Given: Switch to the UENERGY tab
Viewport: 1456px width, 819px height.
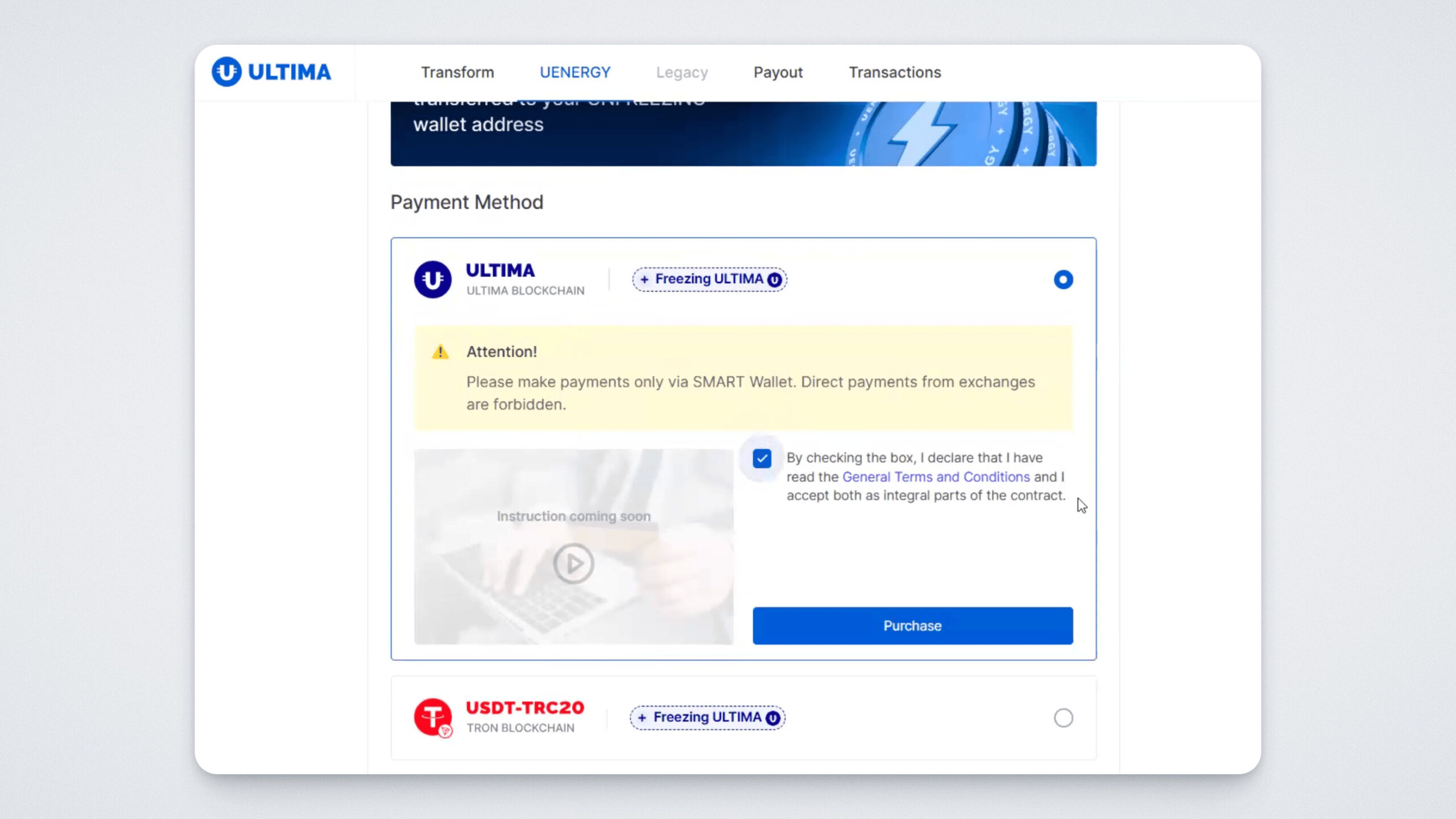Looking at the screenshot, I should 575,72.
